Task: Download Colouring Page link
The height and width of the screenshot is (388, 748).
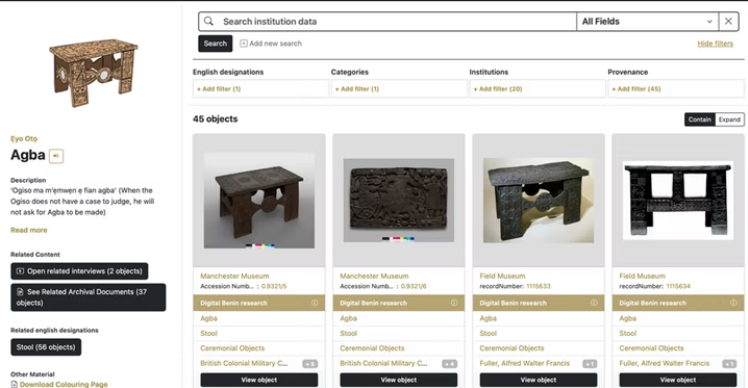Action: (x=63, y=384)
